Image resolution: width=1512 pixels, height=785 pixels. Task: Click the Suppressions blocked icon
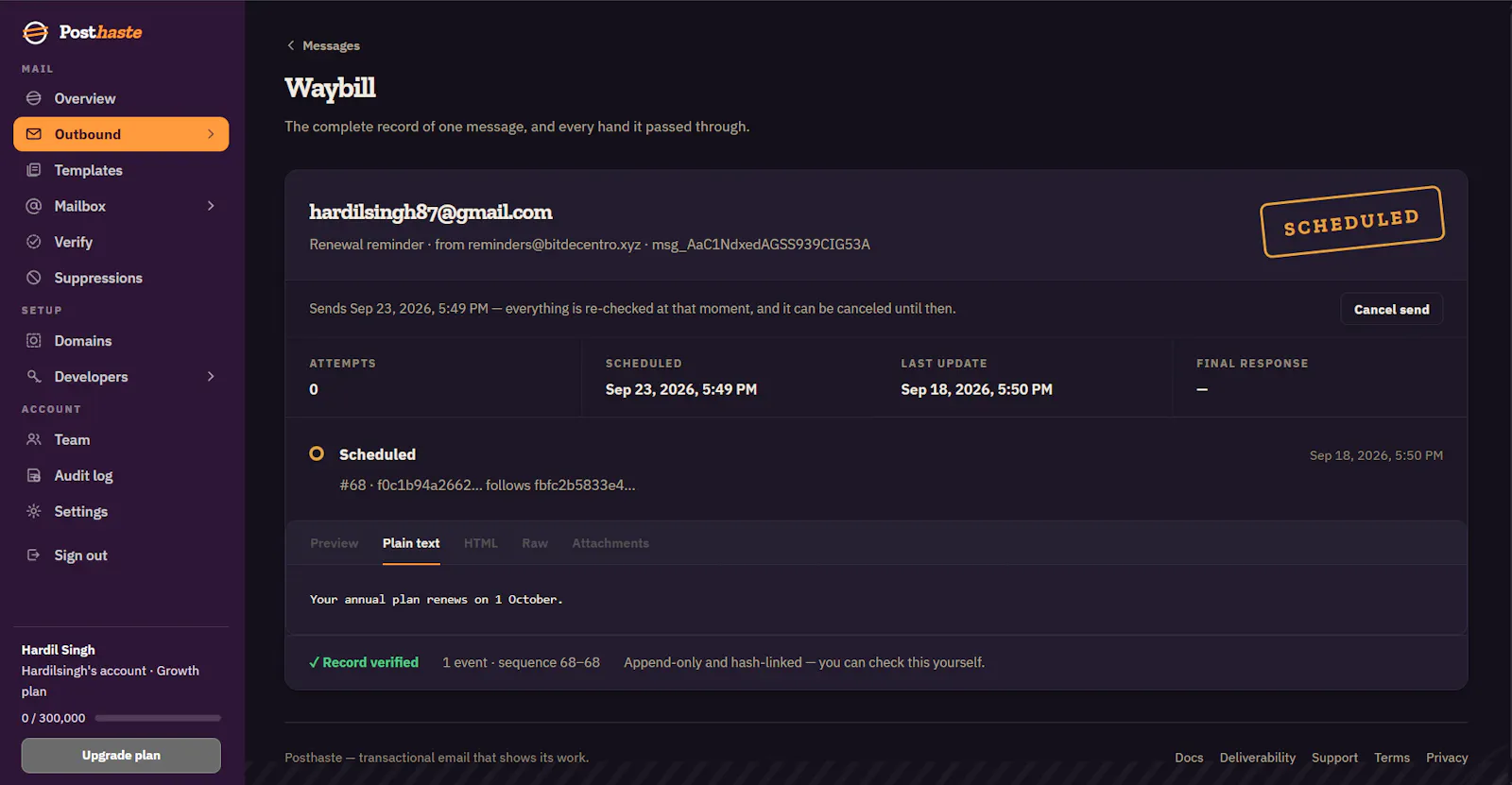click(34, 278)
